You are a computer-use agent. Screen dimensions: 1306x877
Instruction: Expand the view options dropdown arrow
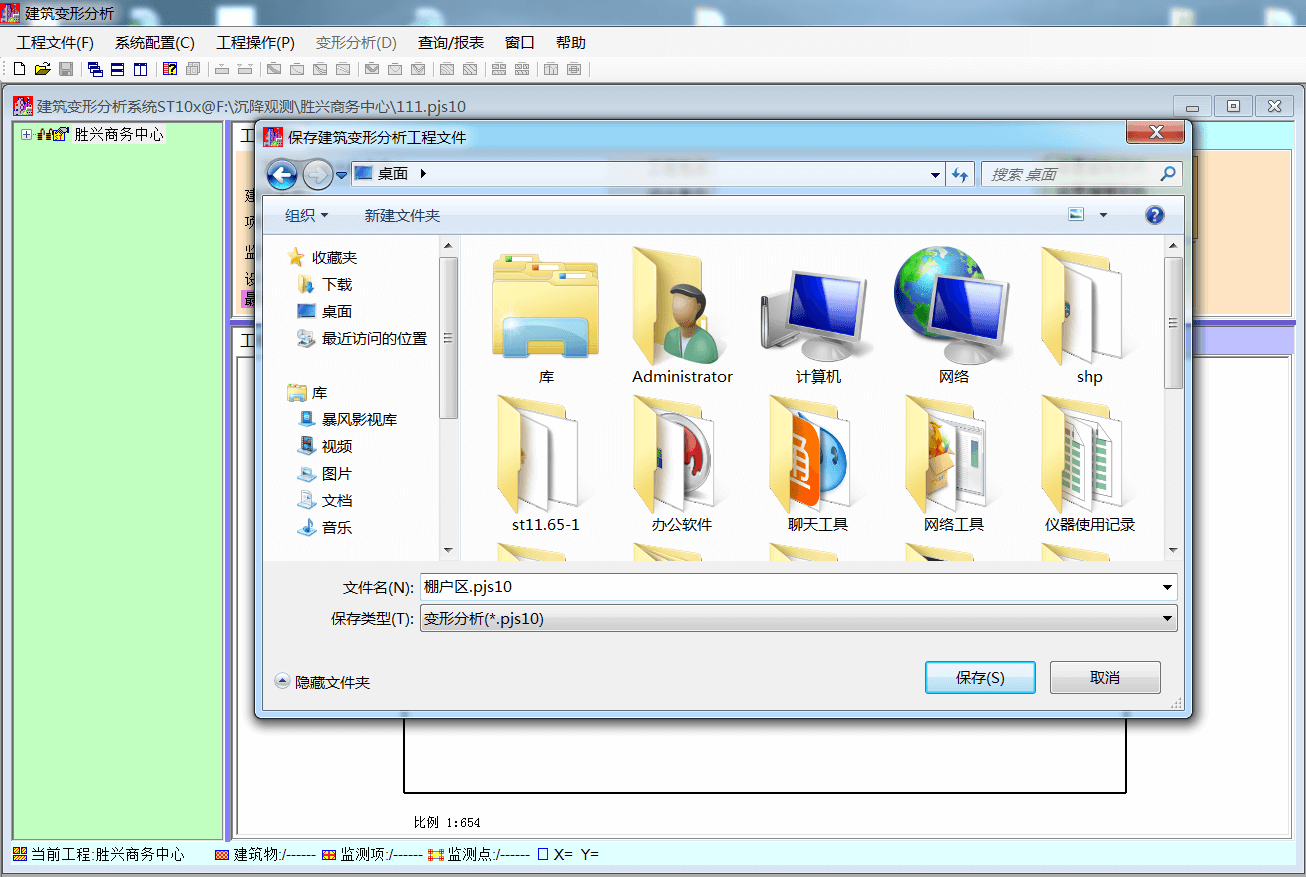click(x=1103, y=215)
